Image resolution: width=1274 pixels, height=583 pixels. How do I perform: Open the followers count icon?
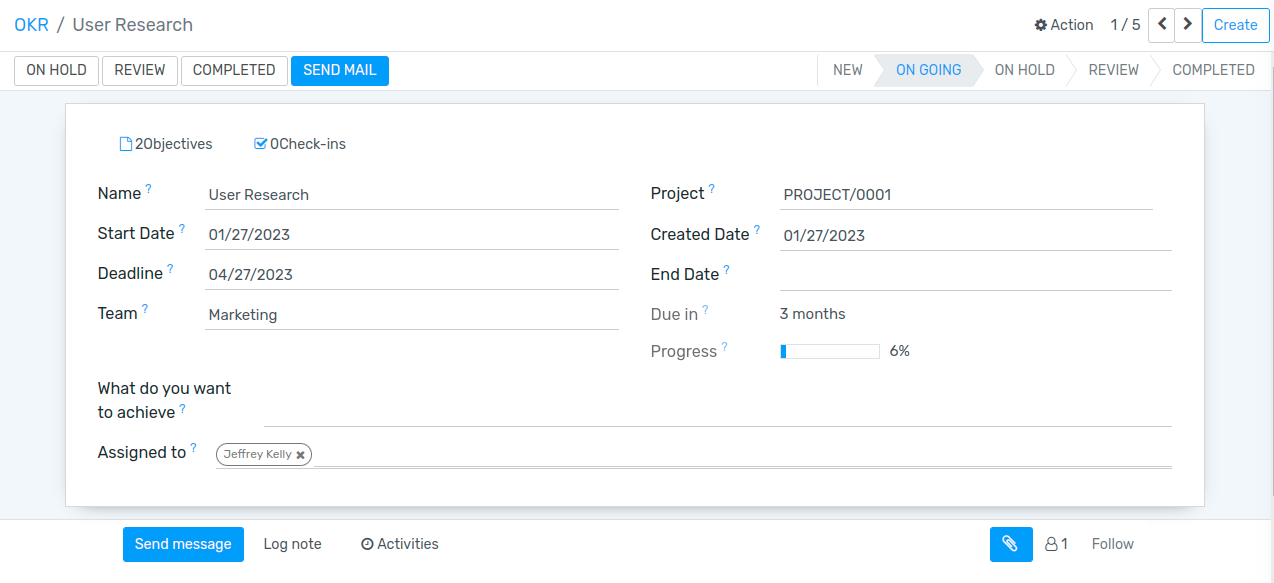point(1056,544)
